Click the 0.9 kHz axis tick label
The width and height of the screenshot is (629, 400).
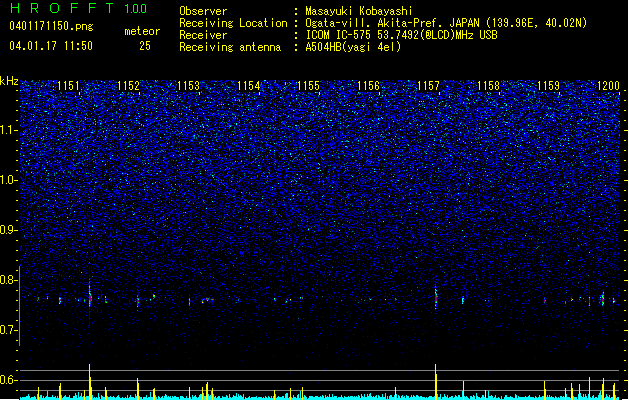click(9, 230)
